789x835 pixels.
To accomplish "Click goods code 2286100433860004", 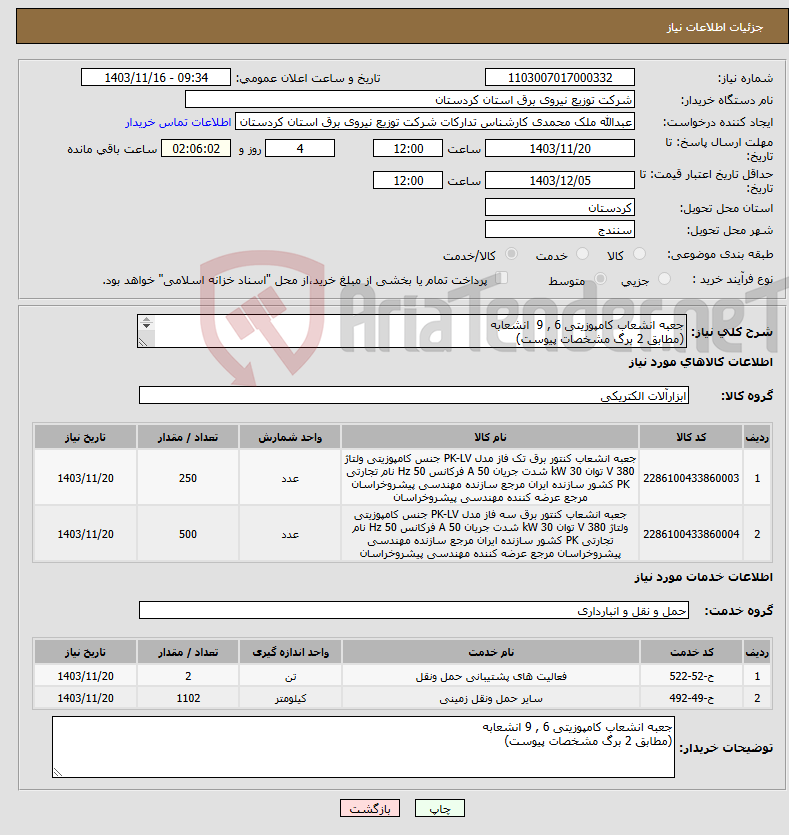I will pos(691,534).
